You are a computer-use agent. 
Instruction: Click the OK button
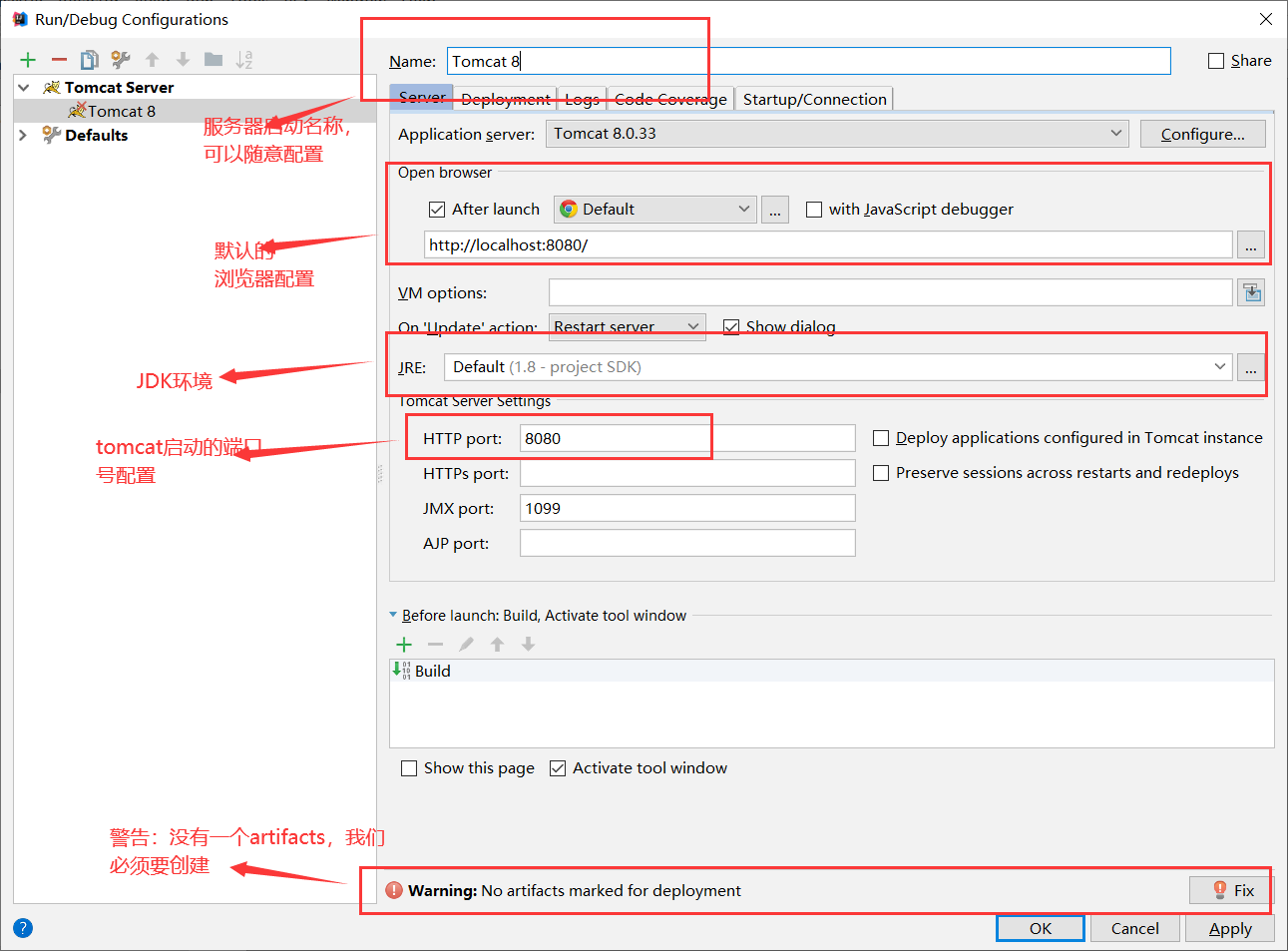click(x=1041, y=928)
